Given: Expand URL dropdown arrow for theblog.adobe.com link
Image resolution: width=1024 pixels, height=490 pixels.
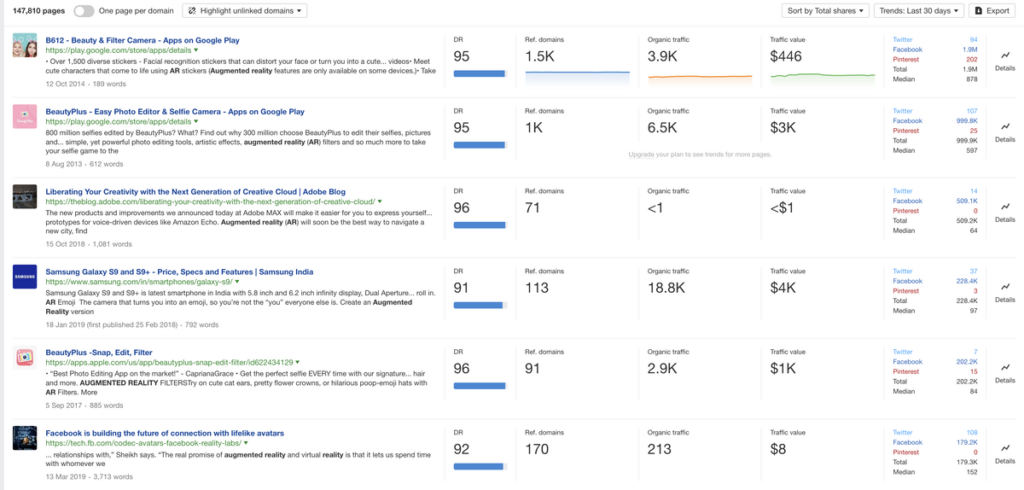Looking at the screenshot, I should click(x=379, y=202).
